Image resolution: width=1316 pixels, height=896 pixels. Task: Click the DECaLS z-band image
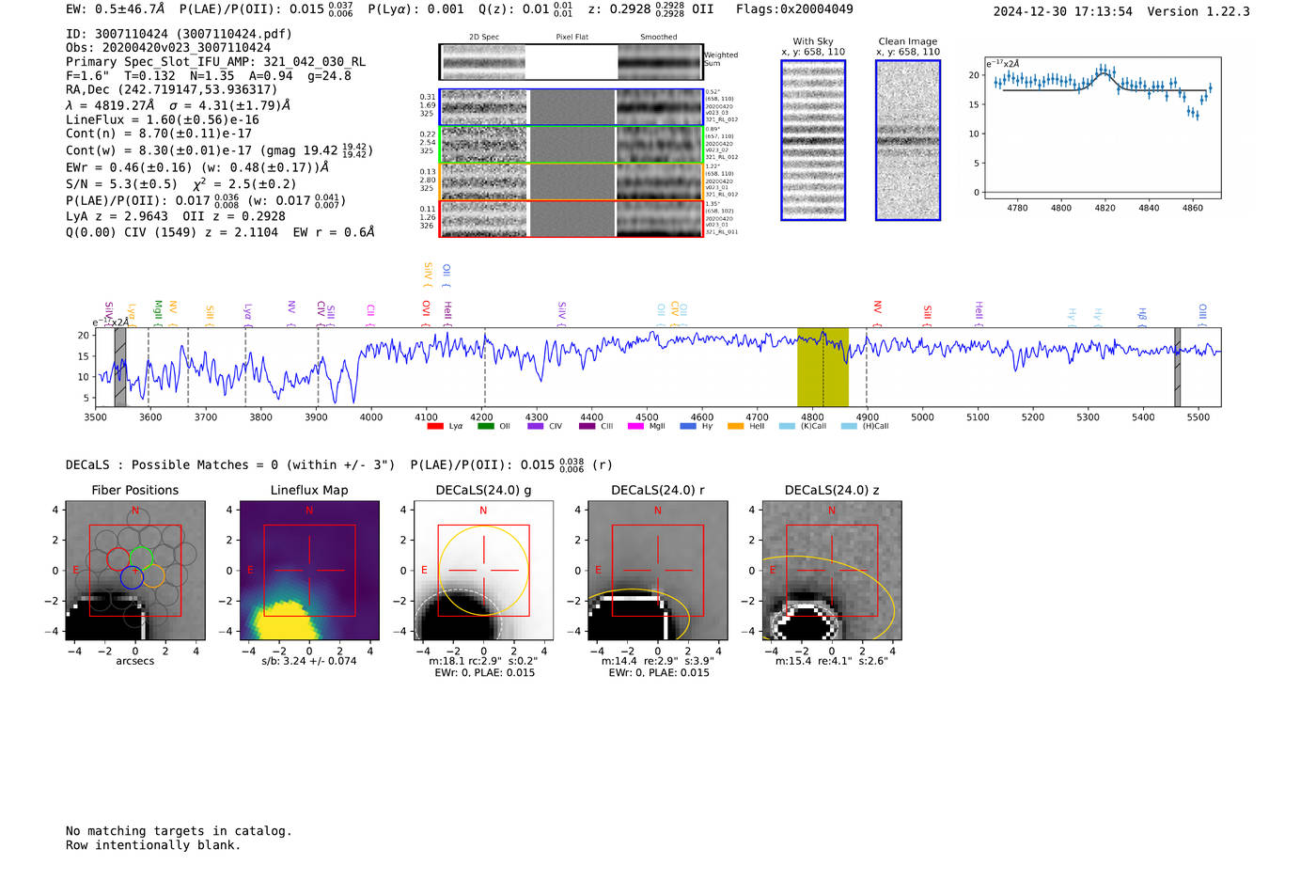pos(831,571)
